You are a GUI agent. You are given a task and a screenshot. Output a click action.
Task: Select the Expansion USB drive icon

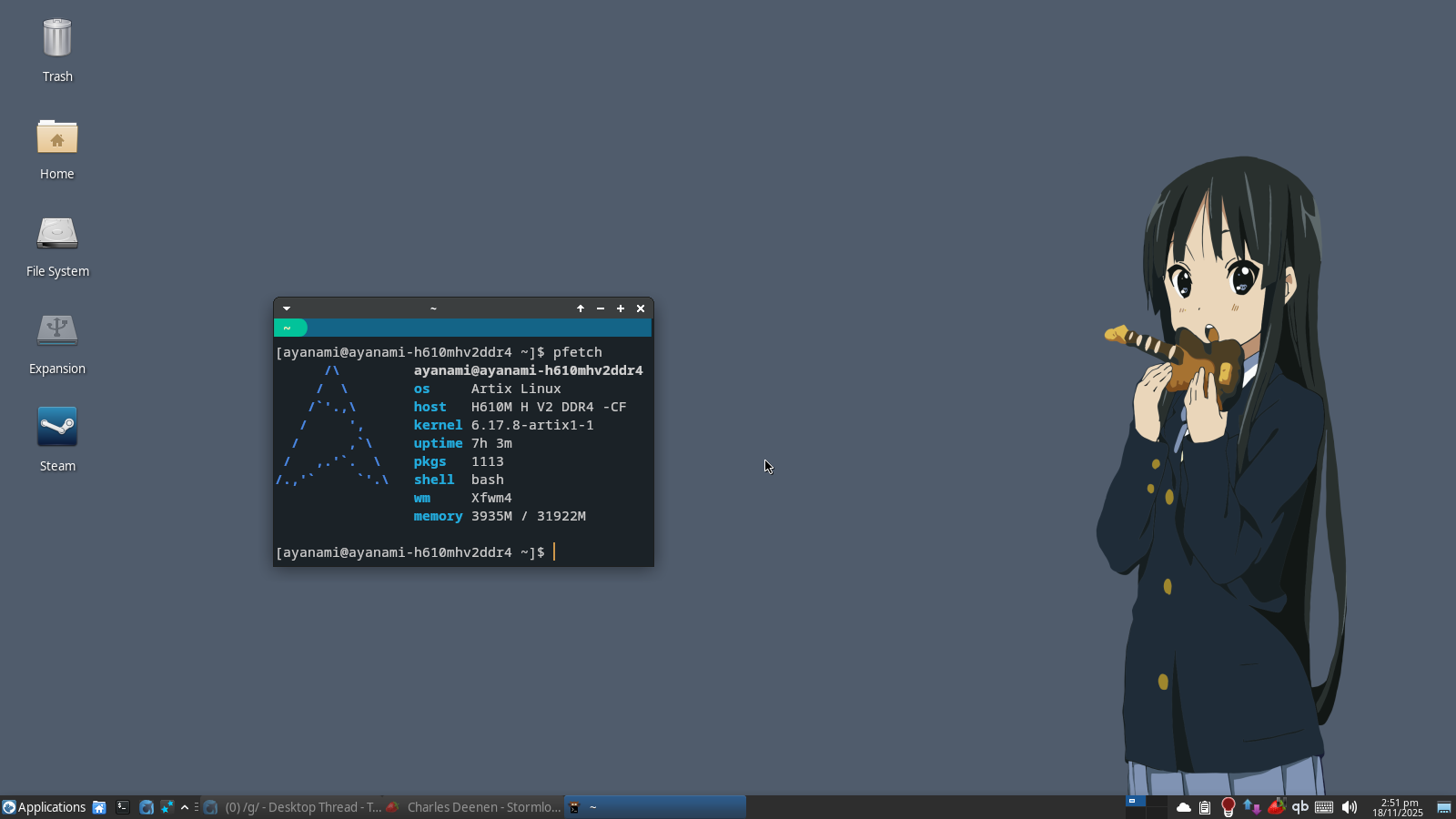(x=57, y=343)
